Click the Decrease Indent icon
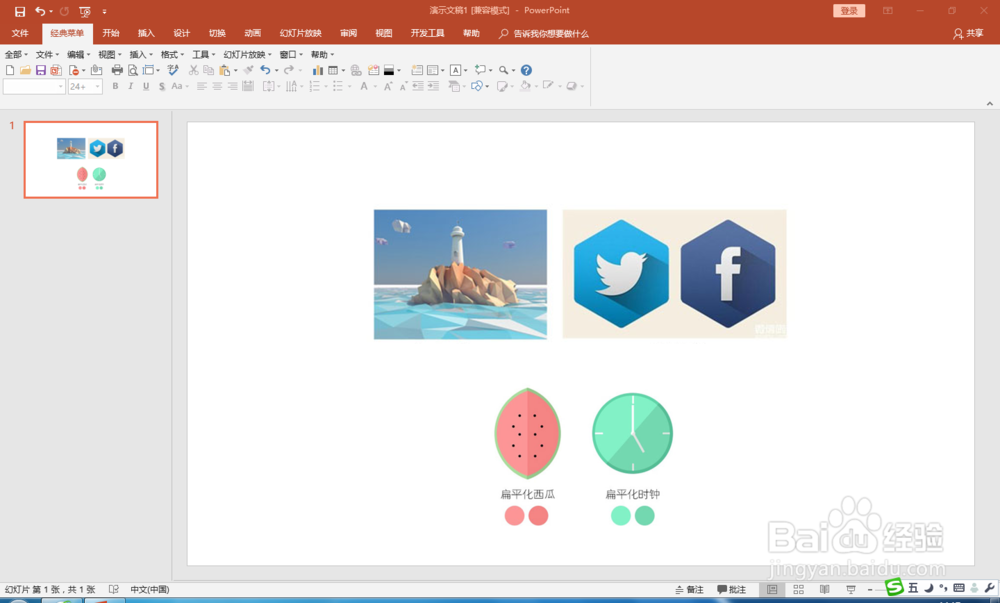 pyautogui.click(x=418, y=86)
